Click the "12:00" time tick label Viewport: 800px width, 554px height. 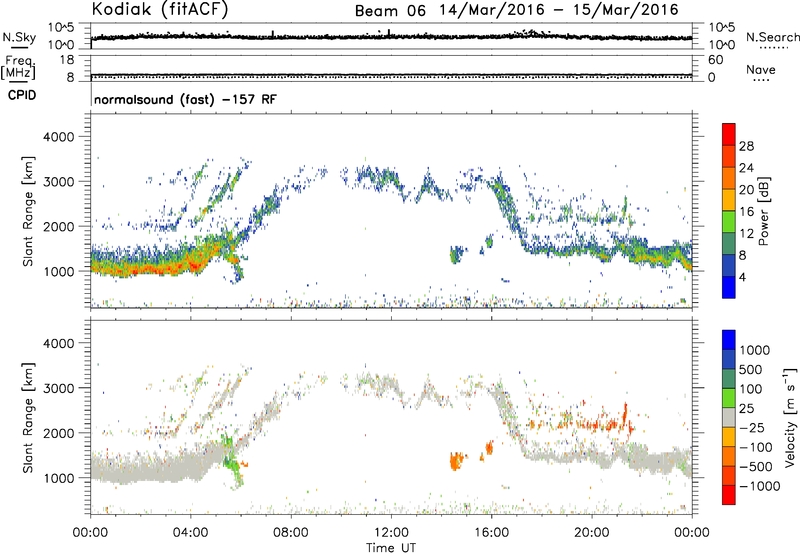pos(391,533)
